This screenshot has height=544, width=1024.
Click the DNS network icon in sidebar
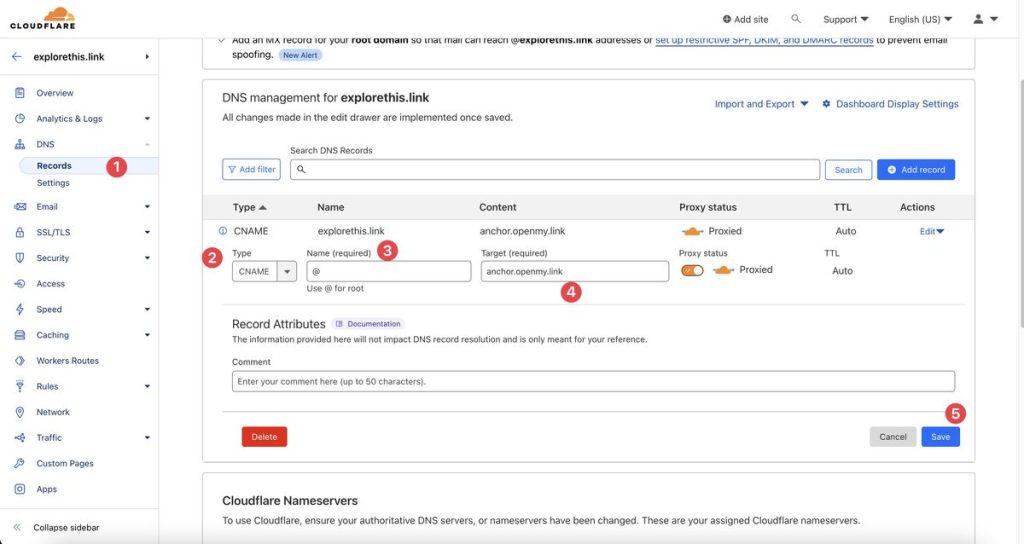pos(20,144)
